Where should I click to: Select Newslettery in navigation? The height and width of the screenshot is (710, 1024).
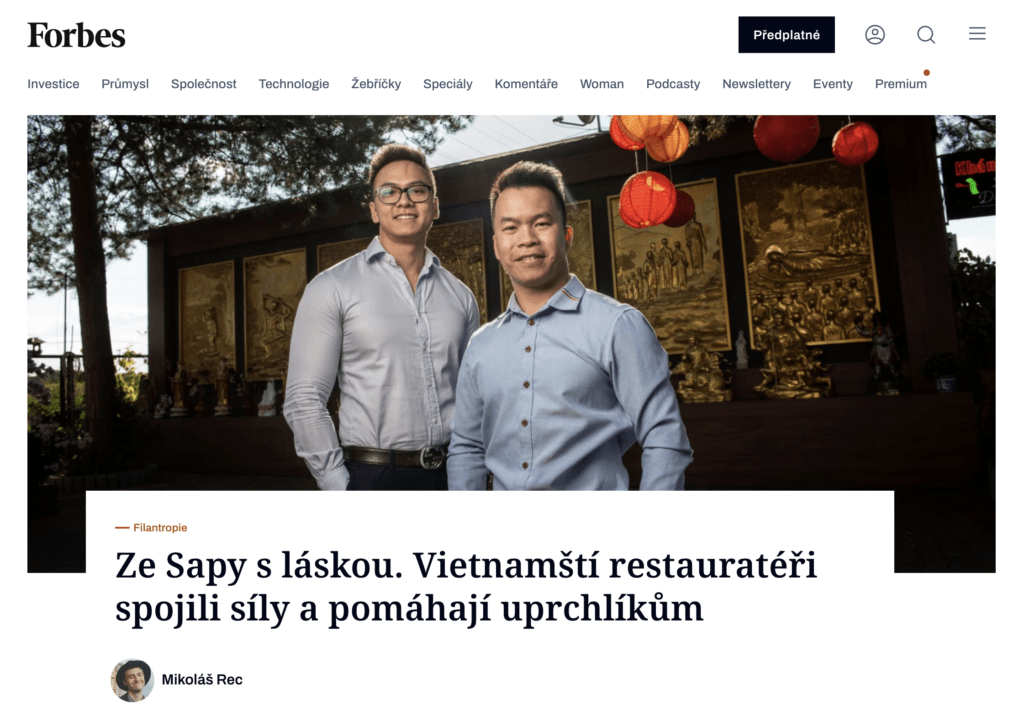(756, 84)
